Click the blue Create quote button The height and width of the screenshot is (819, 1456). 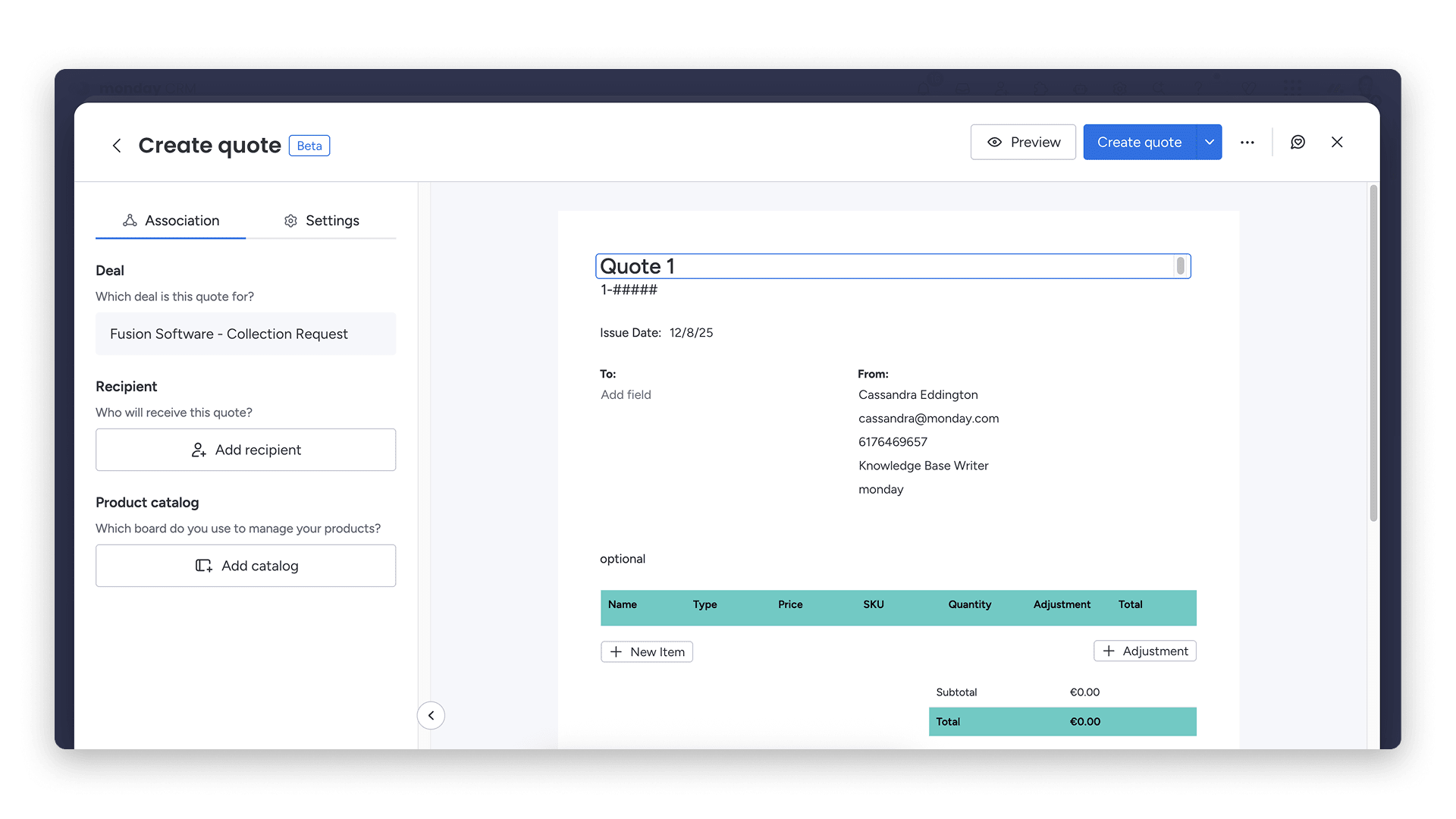[x=1139, y=143]
